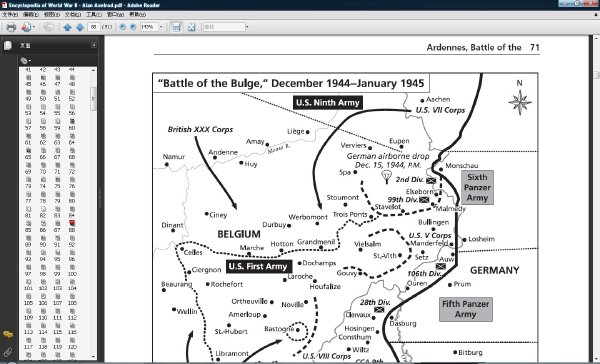Click the create PDF online icon
This screenshot has width=600, height=364.
point(26,27)
